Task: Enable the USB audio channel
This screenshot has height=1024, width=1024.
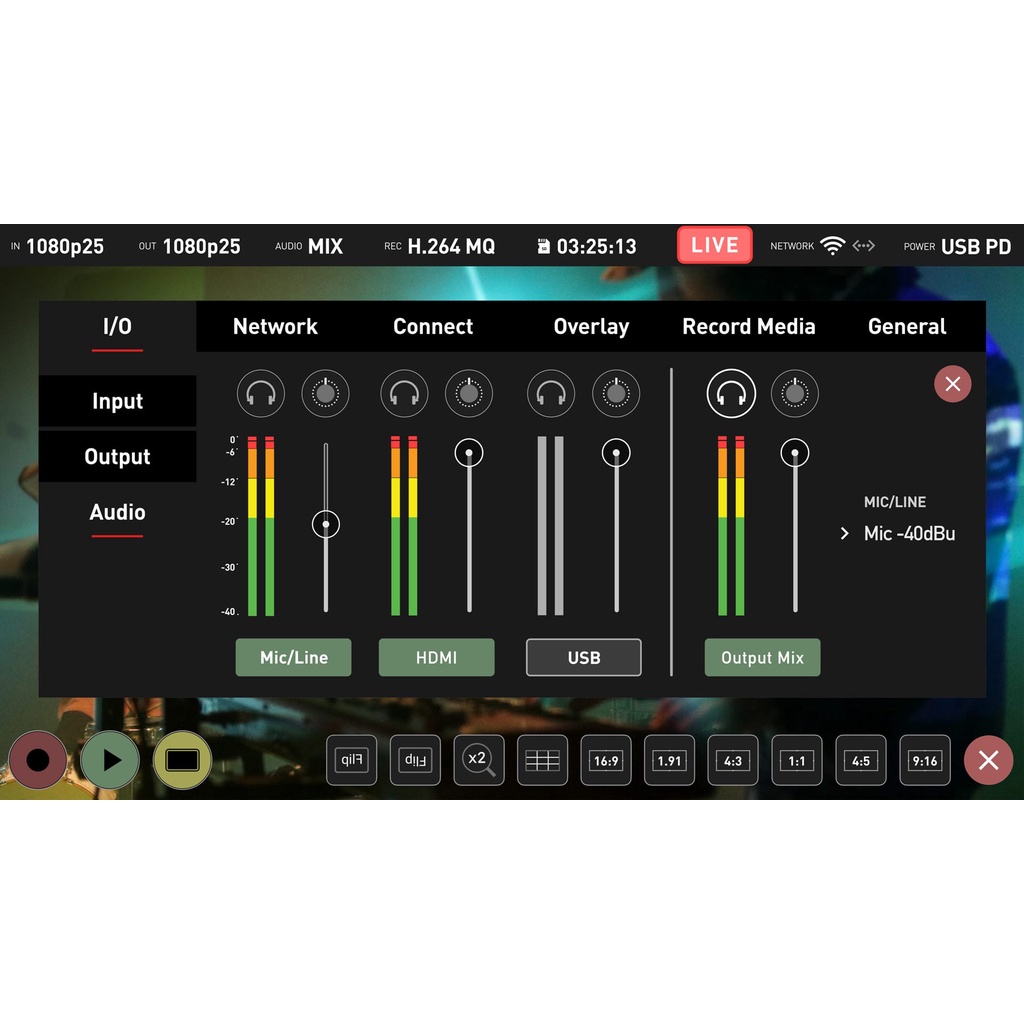Action: pos(584,657)
